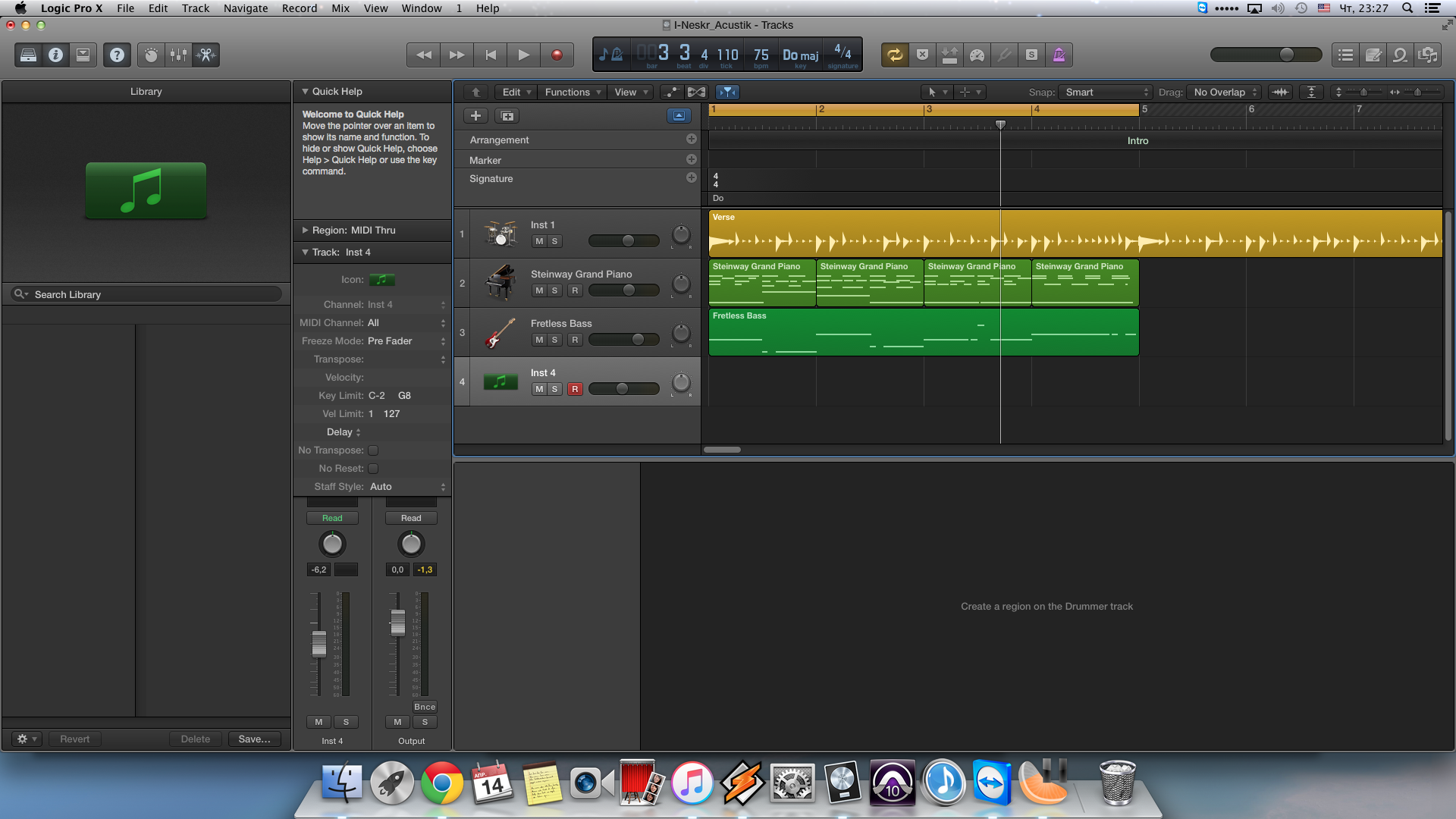1456x819 pixels.
Task: Open the Drag No Overlap dropdown
Action: [x=1224, y=92]
